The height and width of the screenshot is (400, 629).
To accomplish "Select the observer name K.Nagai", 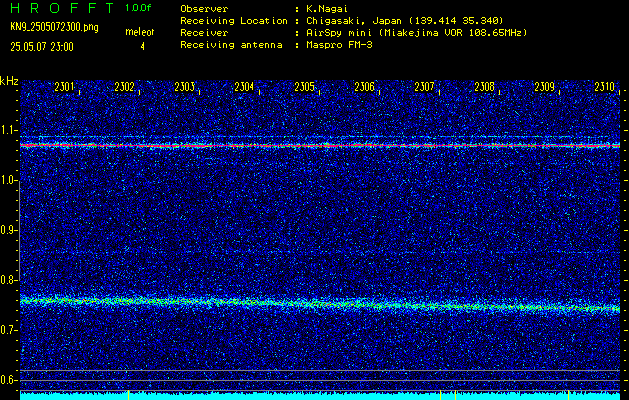I will coord(326,9).
